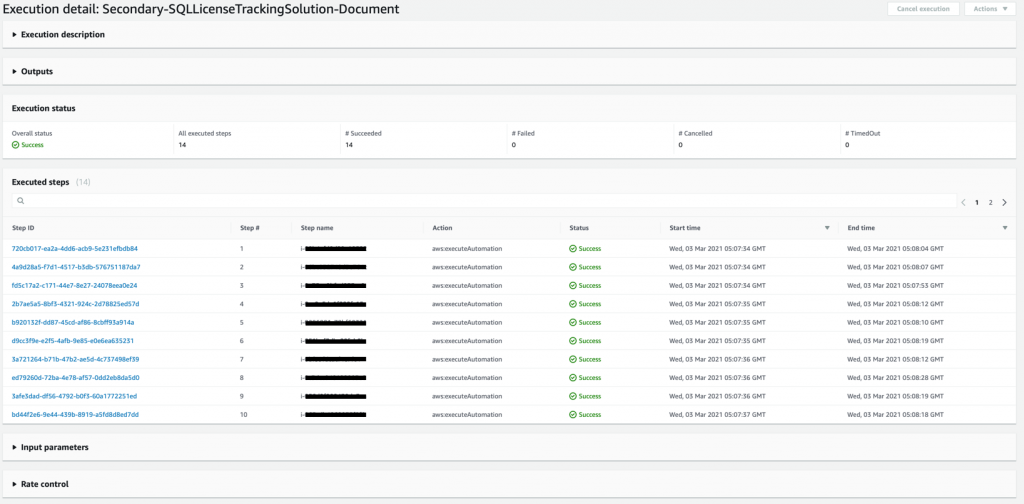
Task: Expand the Outputs section
Action: [x=33, y=71]
